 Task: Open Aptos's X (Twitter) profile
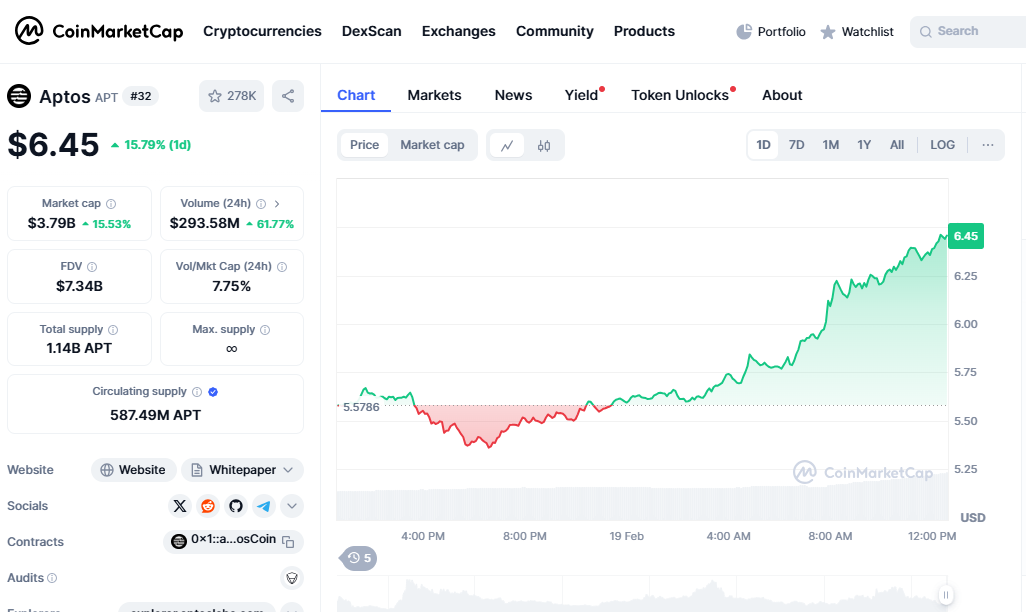(180, 506)
